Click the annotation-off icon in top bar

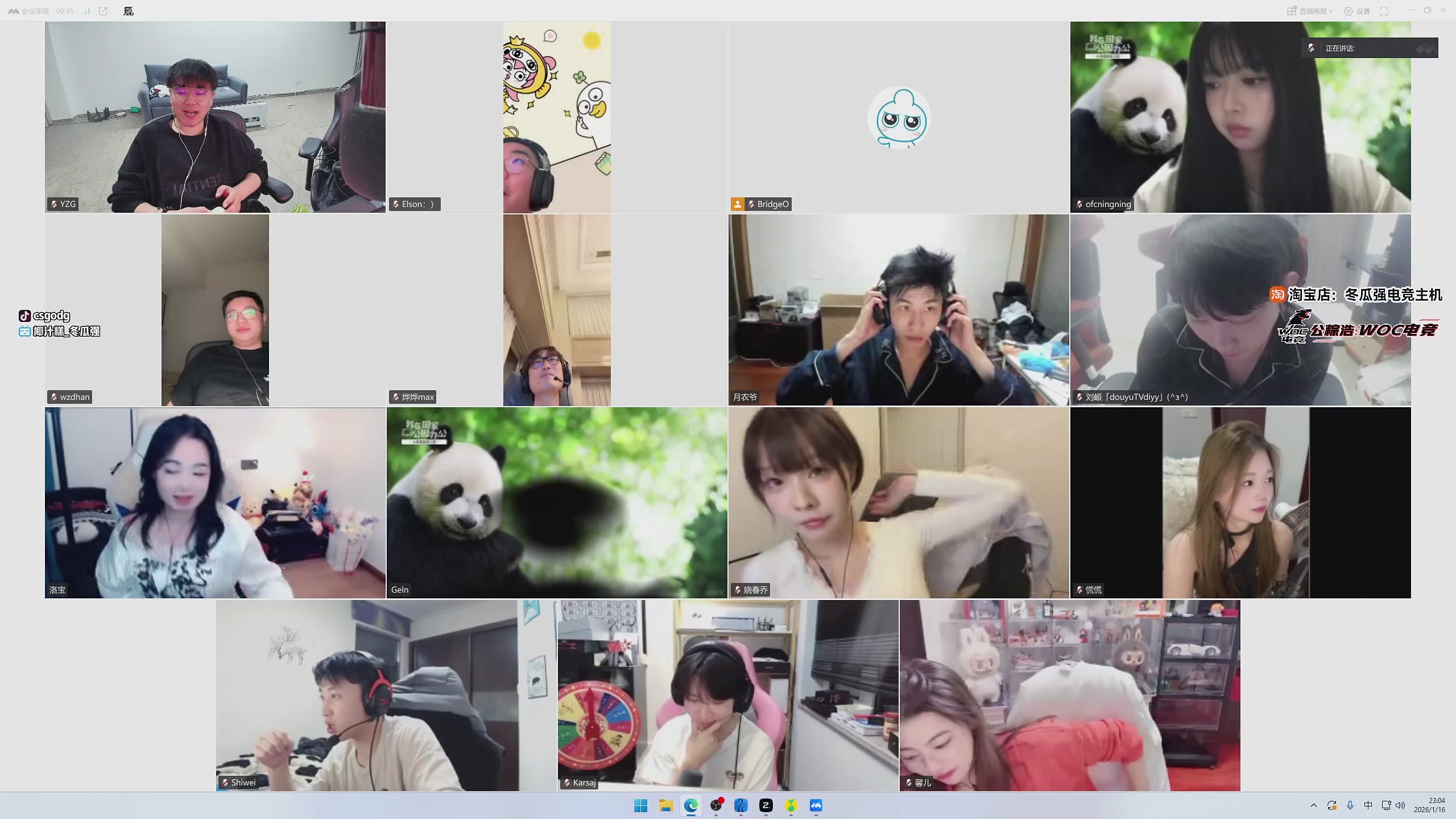pyautogui.click(x=129, y=11)
